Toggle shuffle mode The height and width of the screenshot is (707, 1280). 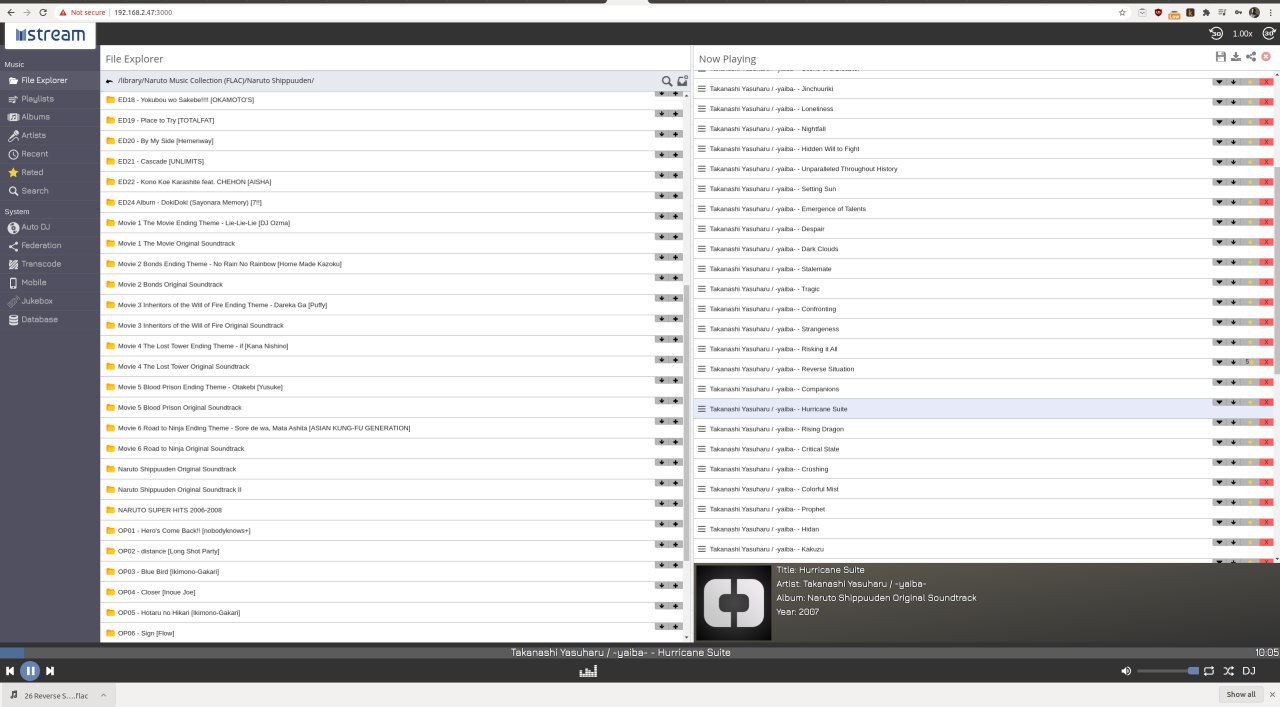pos(1229,671)
